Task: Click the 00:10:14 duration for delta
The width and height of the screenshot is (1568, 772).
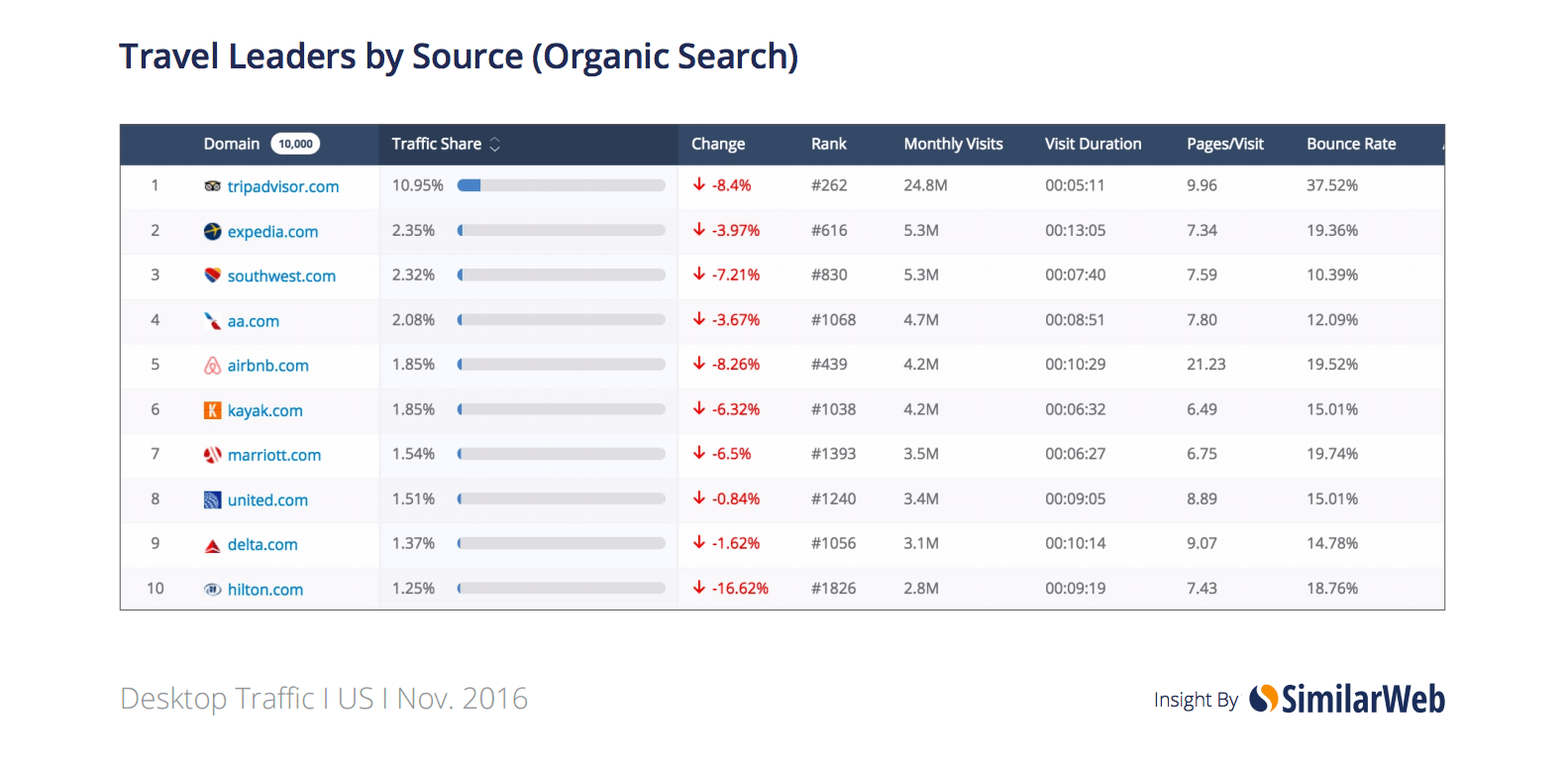Action: [1076, 543]
